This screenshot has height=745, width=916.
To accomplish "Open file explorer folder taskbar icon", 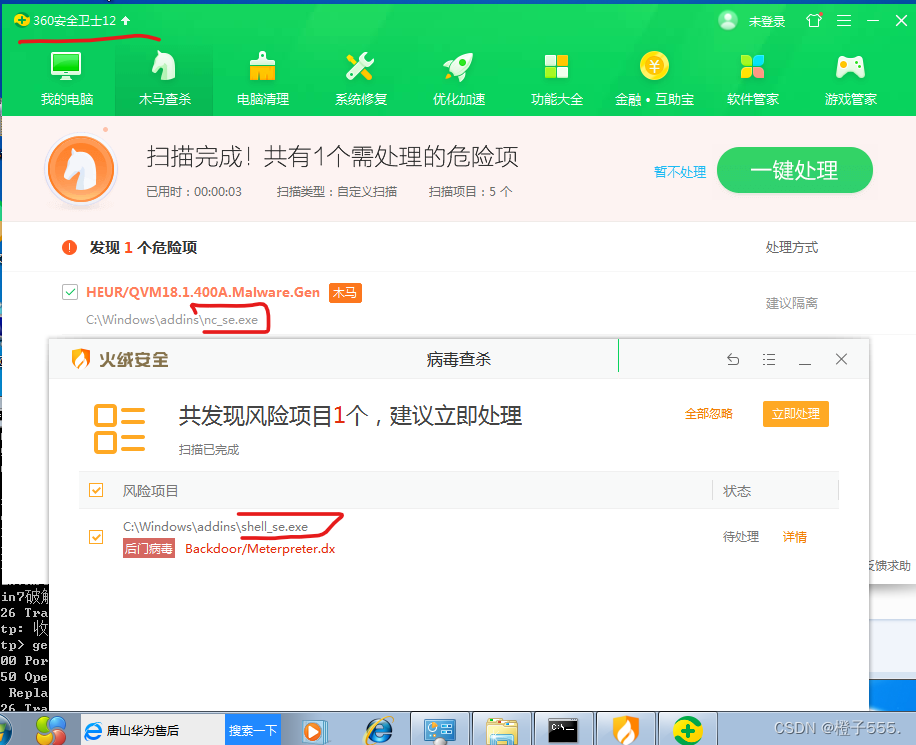I will pyautogui.click(x=502, y=731).
